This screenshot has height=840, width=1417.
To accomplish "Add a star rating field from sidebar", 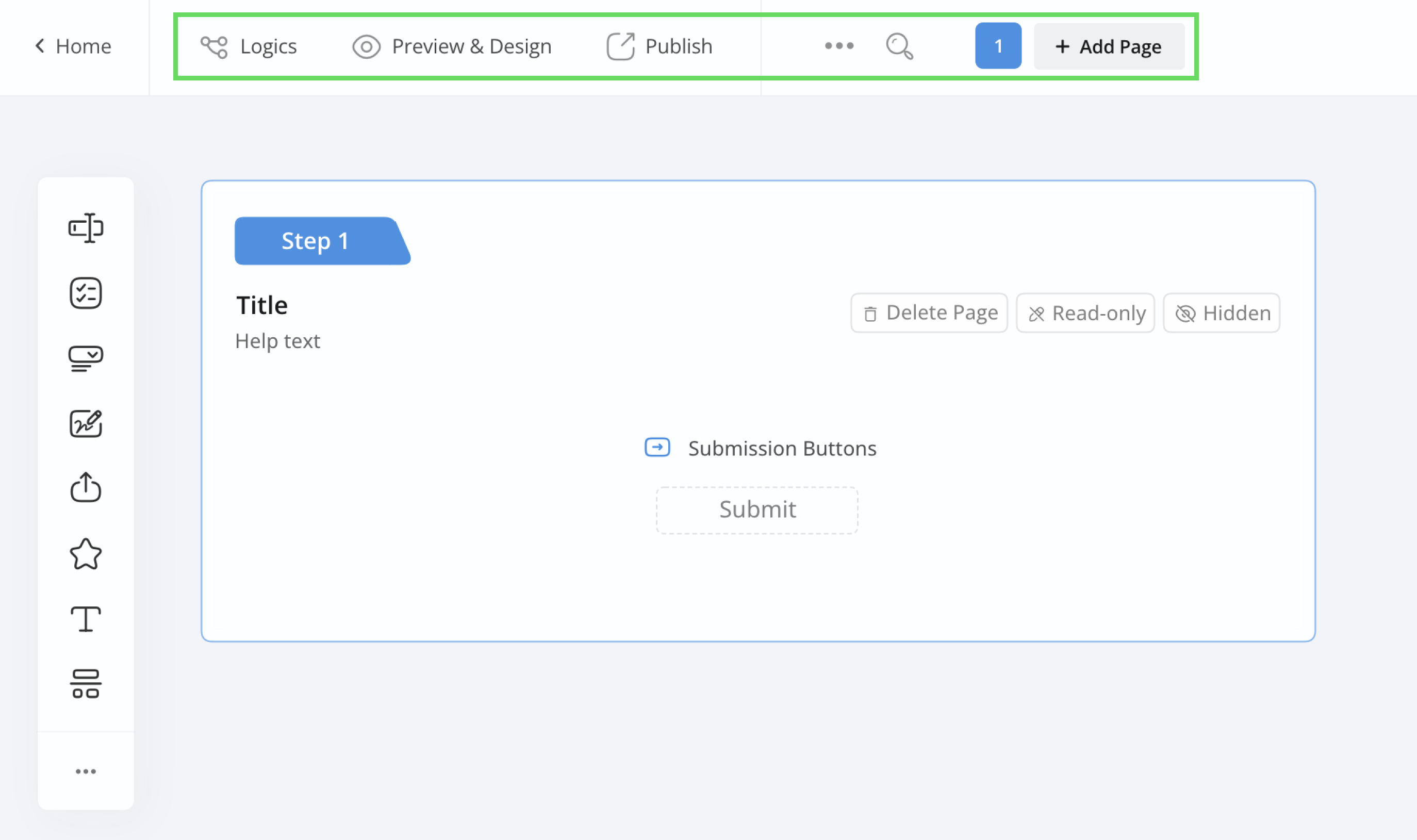I will (x=86, y=554).
